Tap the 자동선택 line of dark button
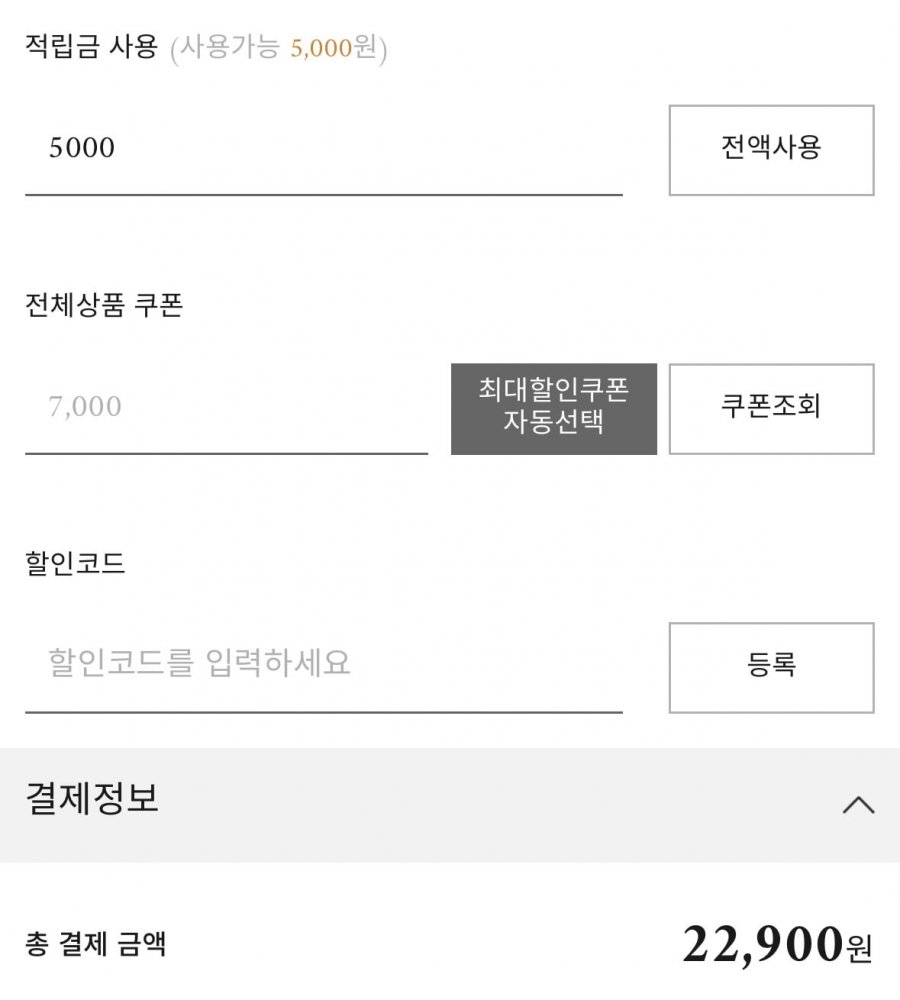This screenshot has width=900, height=1000. [553, 422]
